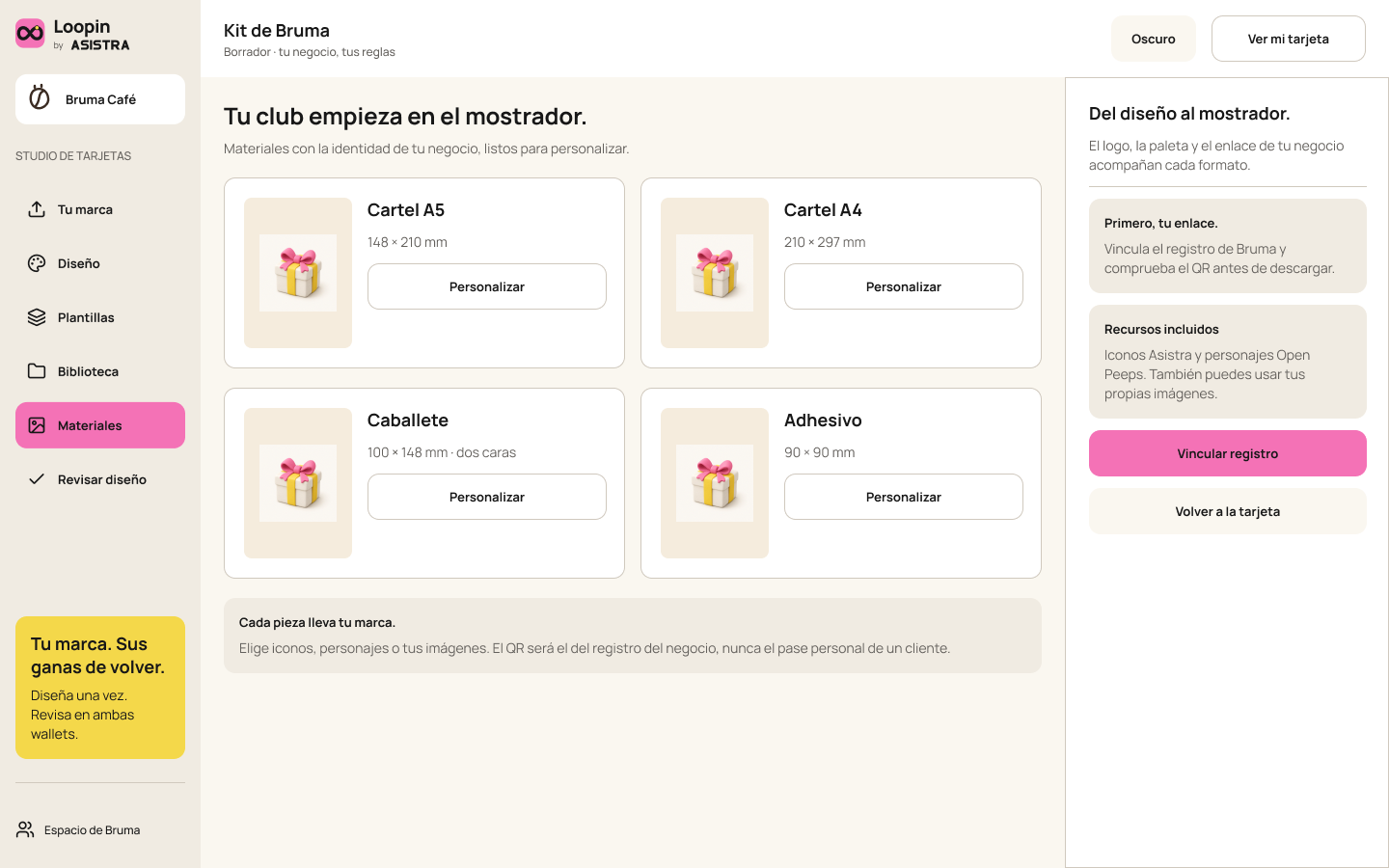Open Plantillas in the sidebar
Screen dimensions: 1389x868
pos(100,317)
